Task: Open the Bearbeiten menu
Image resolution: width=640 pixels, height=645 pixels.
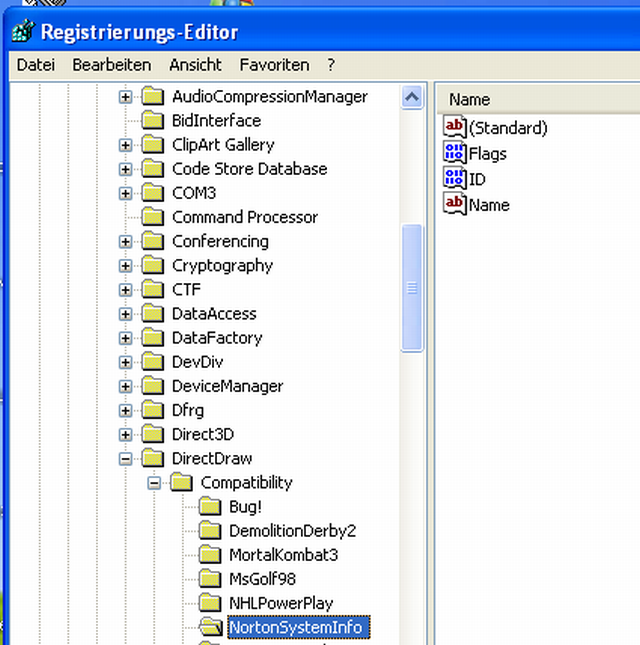Action: (x=111, y=65)
